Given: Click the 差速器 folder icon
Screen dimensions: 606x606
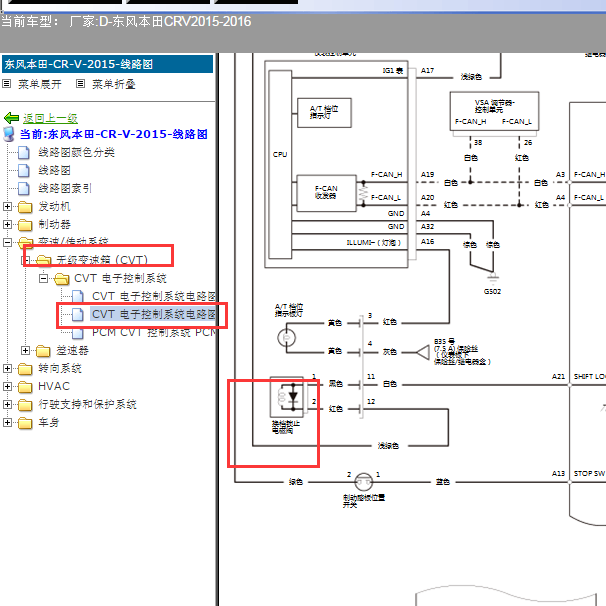Looking at the screenshot, I should (43, 351).
